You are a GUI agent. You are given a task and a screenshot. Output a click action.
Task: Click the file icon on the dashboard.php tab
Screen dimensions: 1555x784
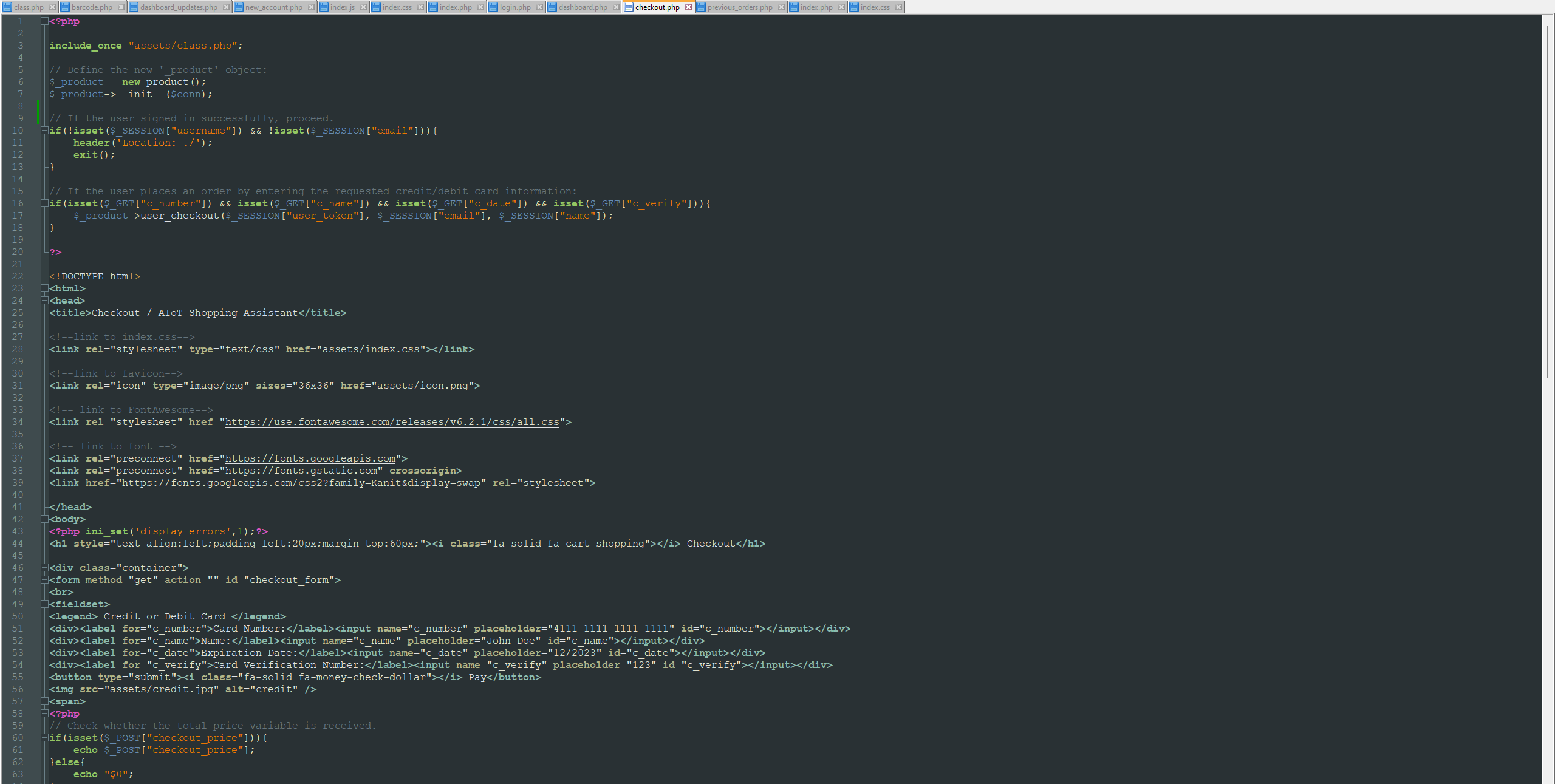tap(553, 7)
